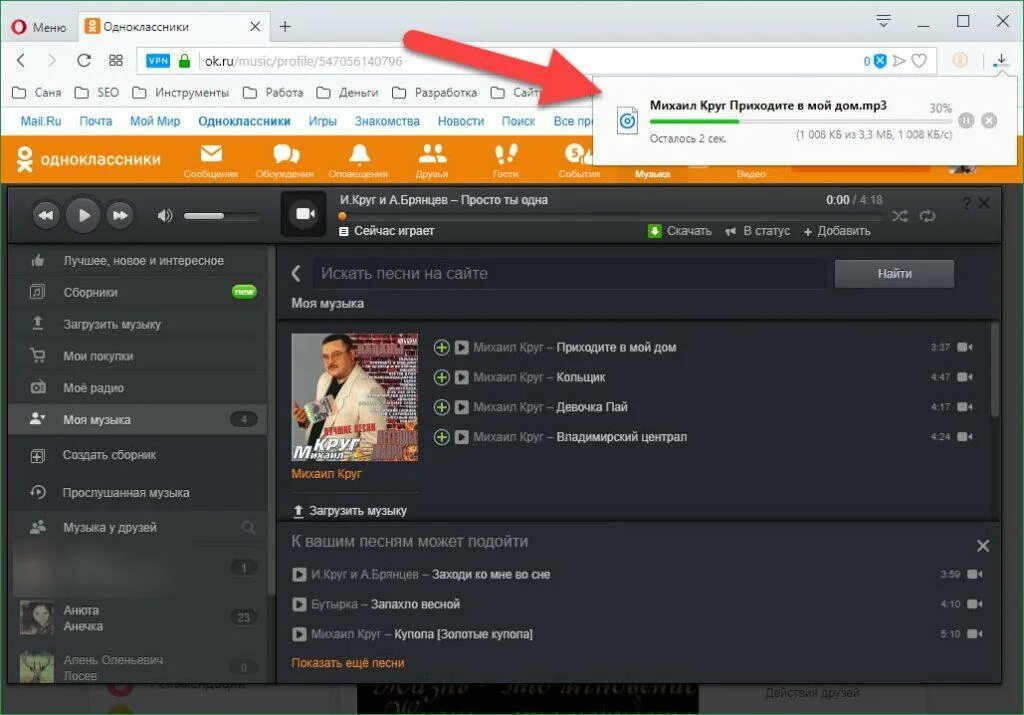Play Михаил Круг – Кольщик
This screenshot has width=1024, height=715.
coord(462,377)
